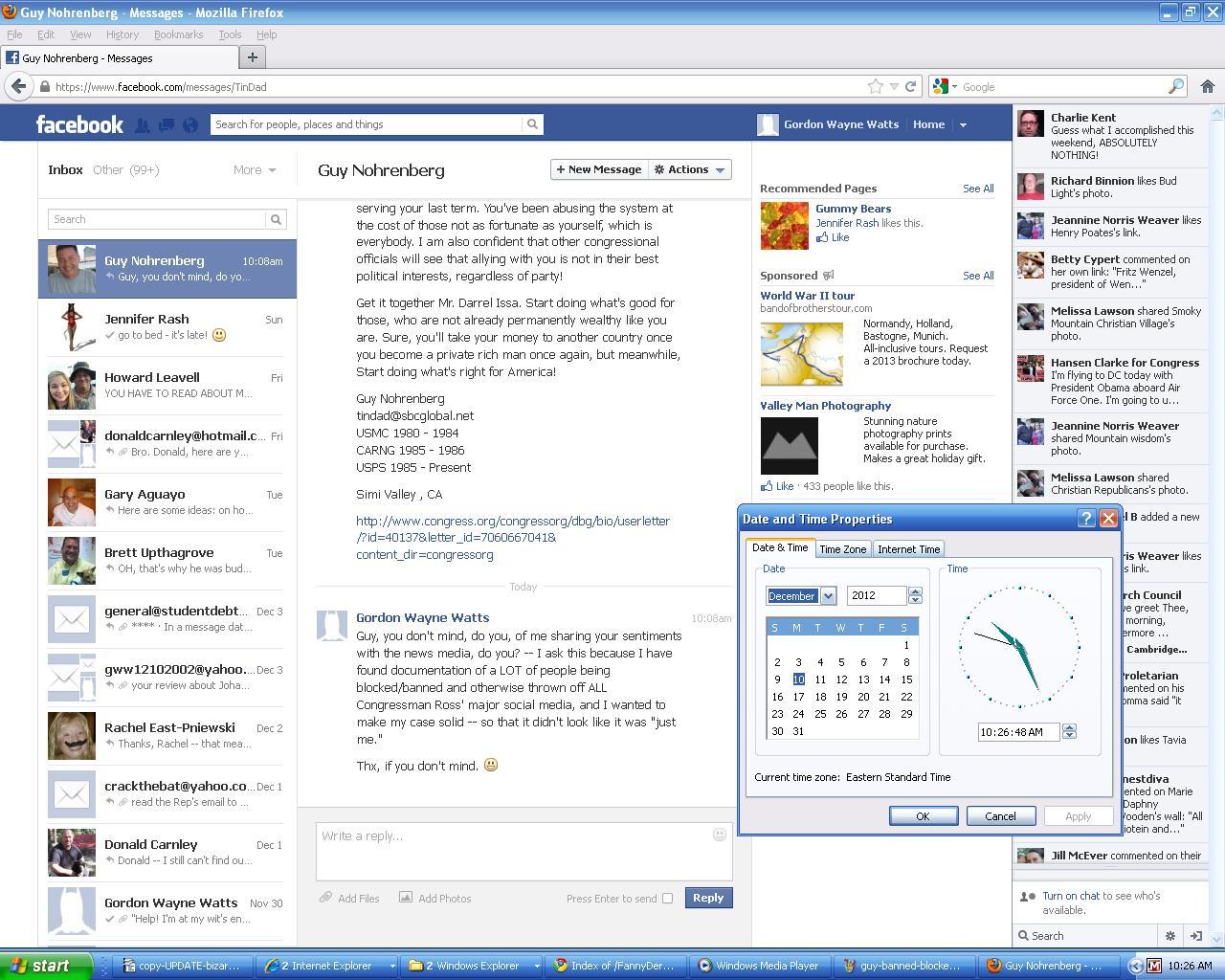The height and width of the screenshot is (980, 1225).
Task: Click the bookmark star icon in address bar
Action: [x=875, y=86]
